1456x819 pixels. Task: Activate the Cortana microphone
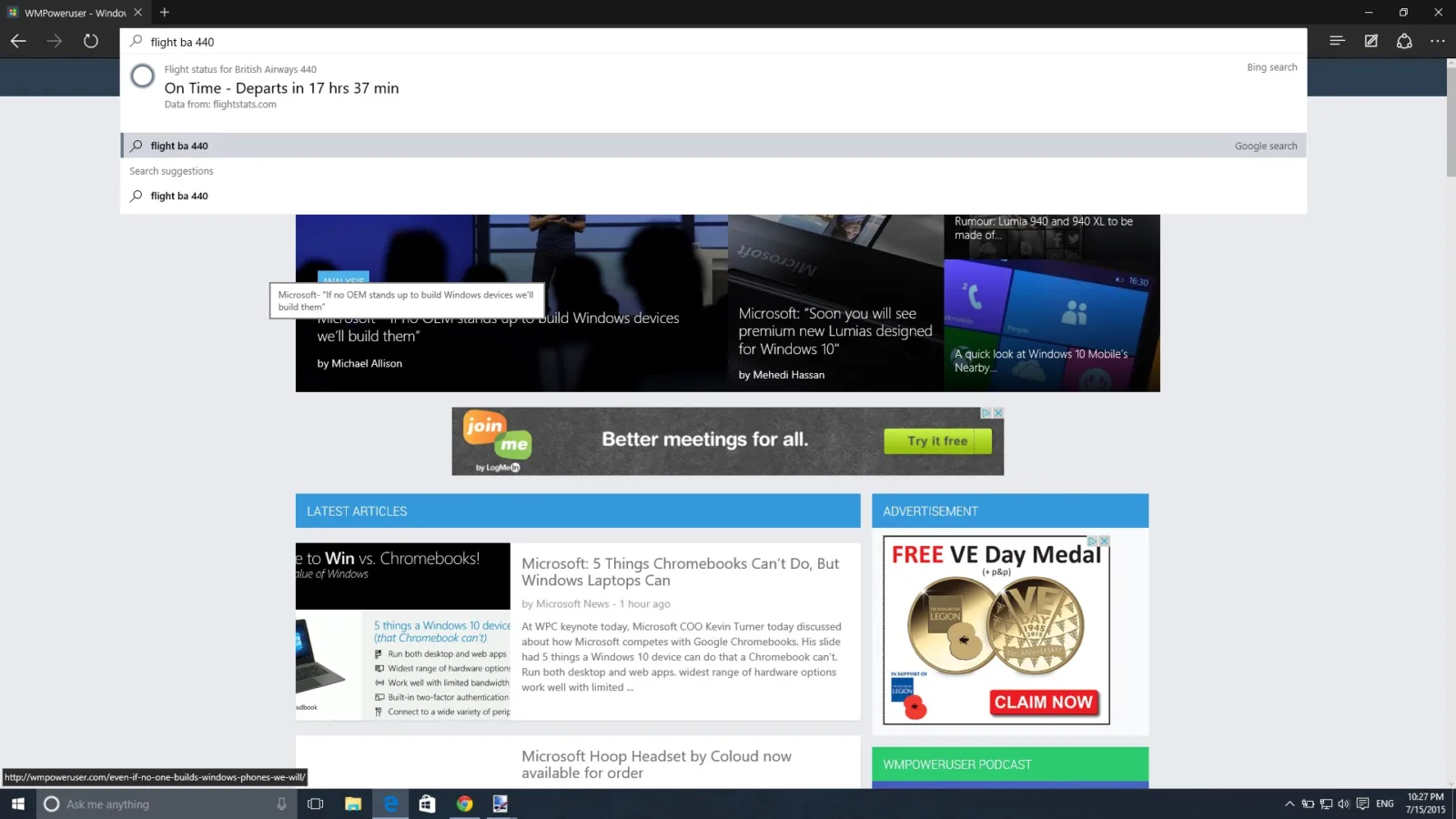pyautogui.click(x=281, y=804)
